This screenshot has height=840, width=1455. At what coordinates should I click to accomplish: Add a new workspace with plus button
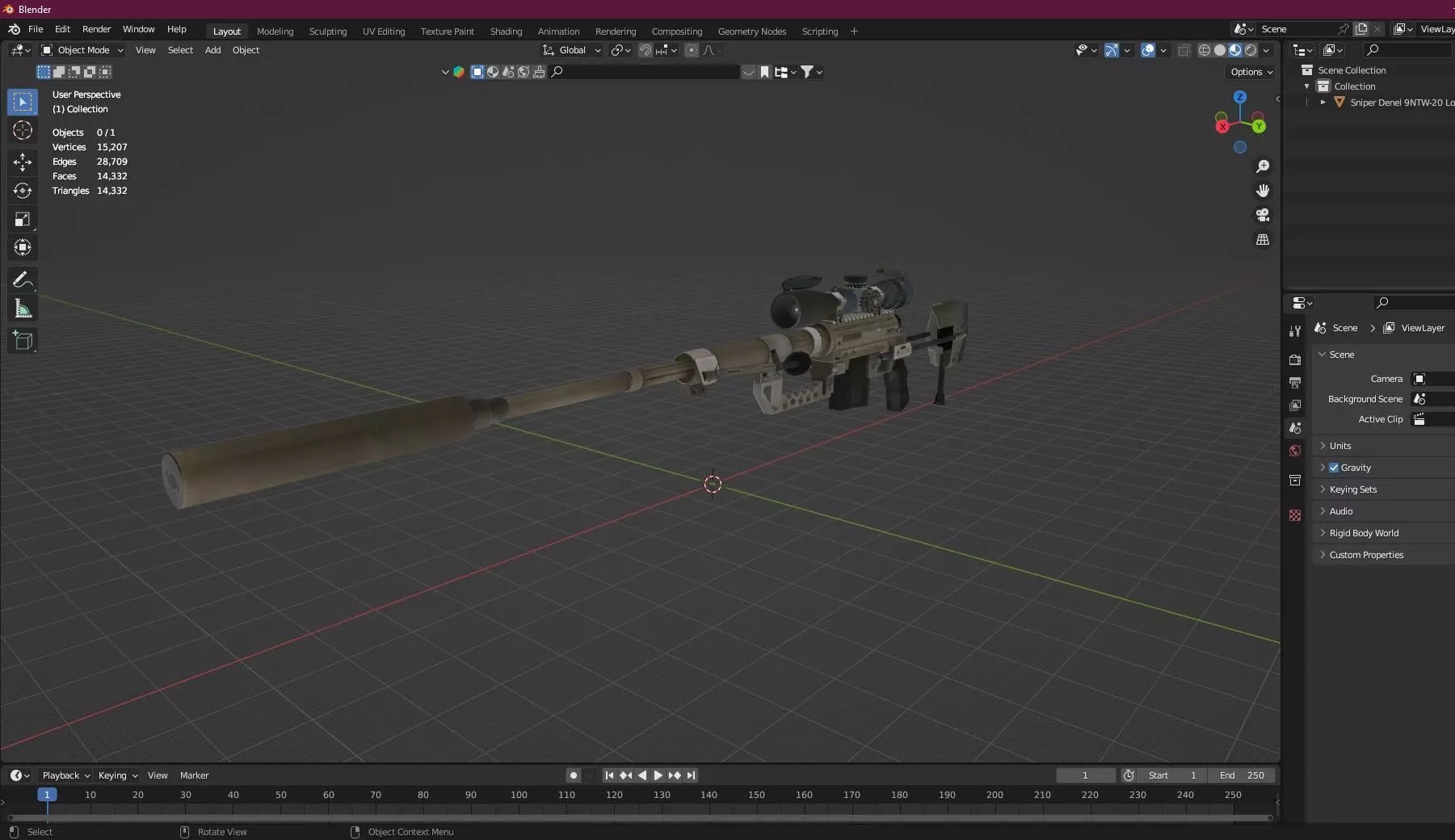point(854,31)
